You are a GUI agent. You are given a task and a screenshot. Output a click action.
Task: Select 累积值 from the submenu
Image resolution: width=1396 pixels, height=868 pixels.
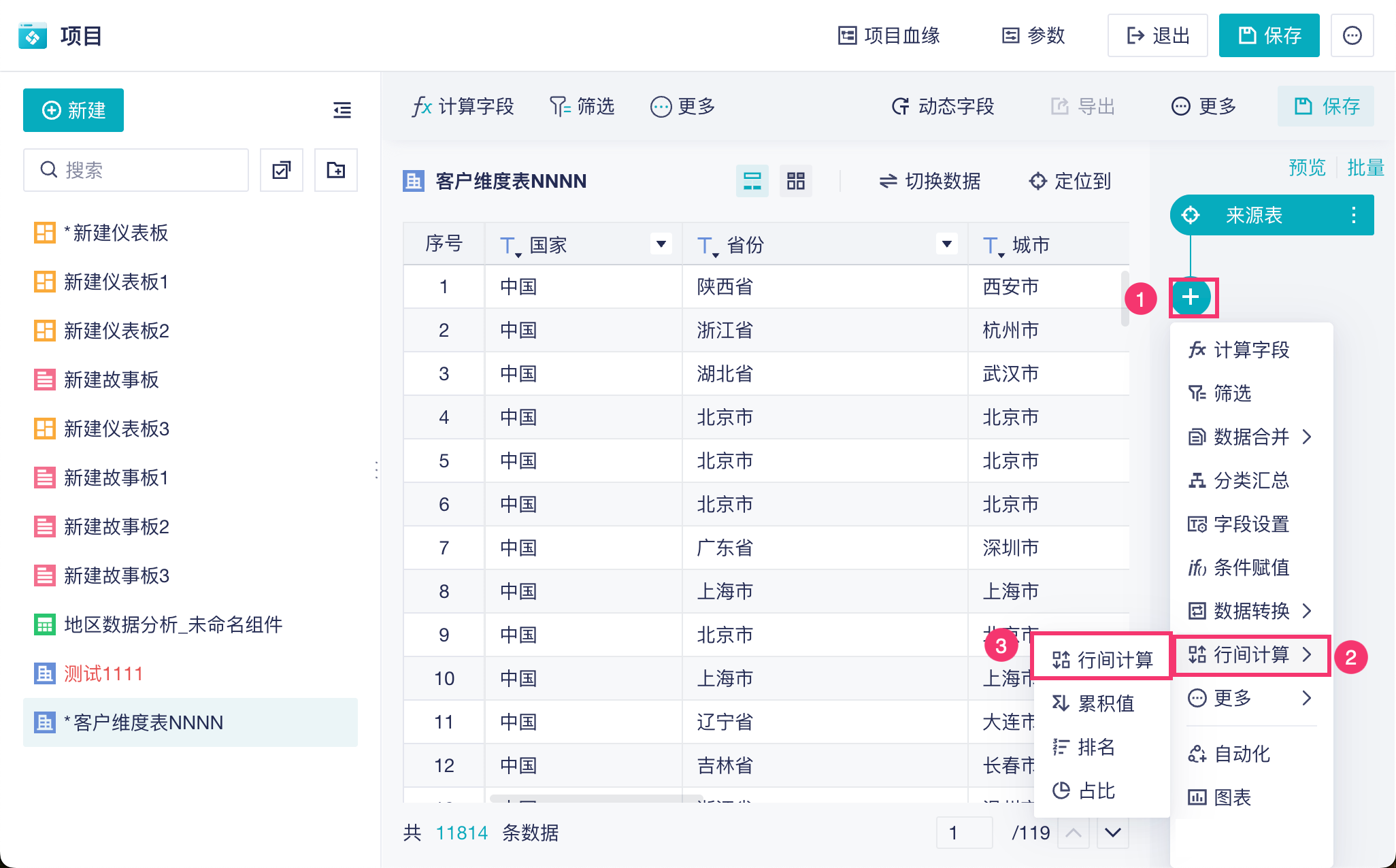(x=1106, y=703)
